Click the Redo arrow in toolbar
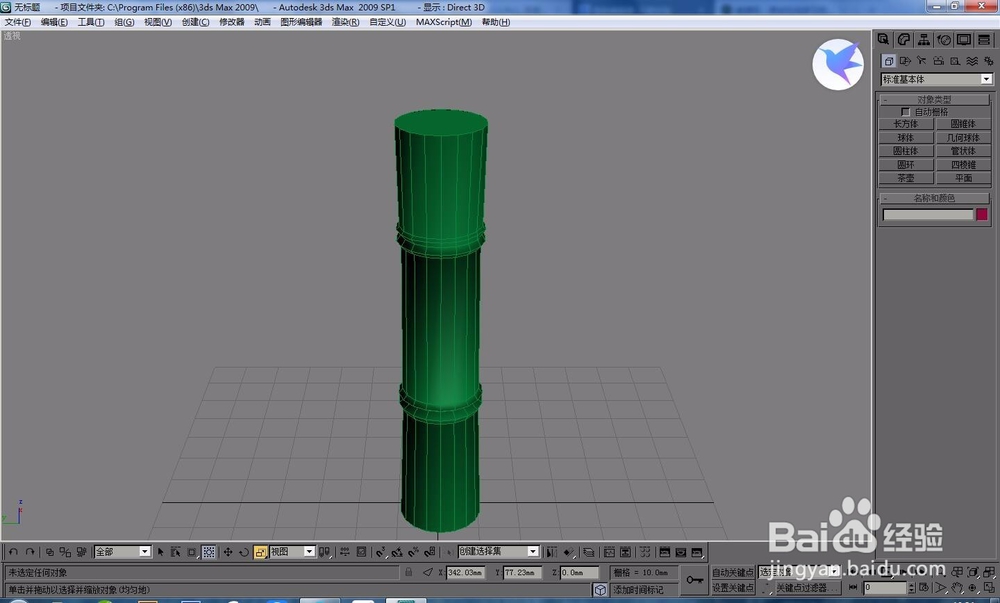1000x603 pixels. (x=30, y=552)
